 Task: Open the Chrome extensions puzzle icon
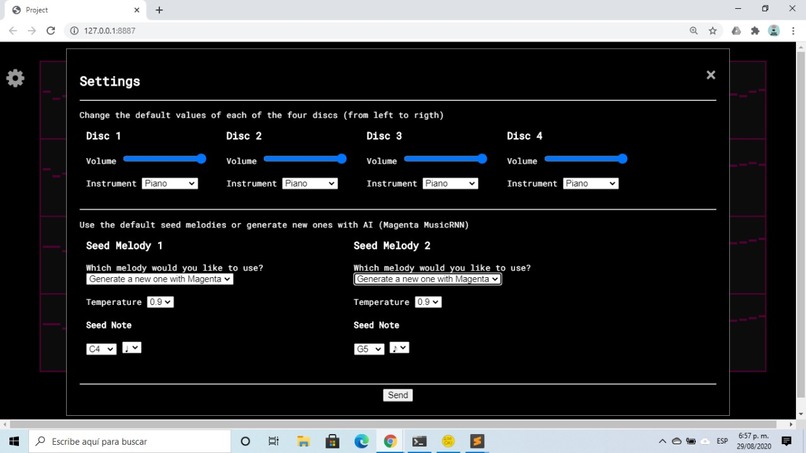pos(755,31)
